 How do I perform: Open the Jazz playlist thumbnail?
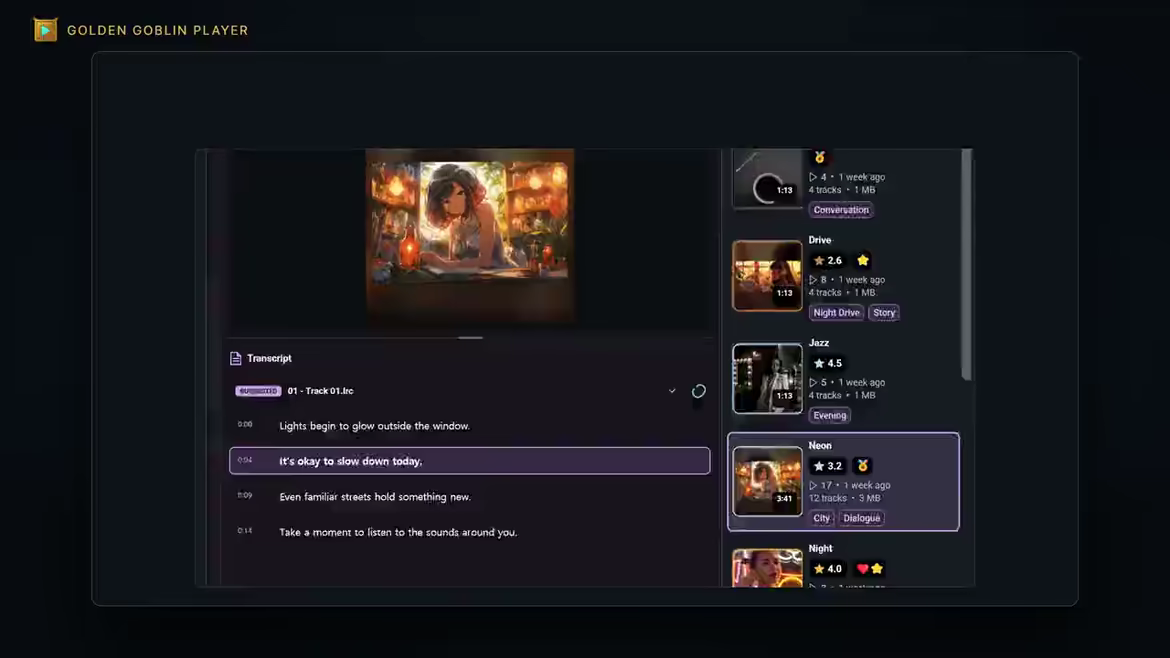[767, 378]
